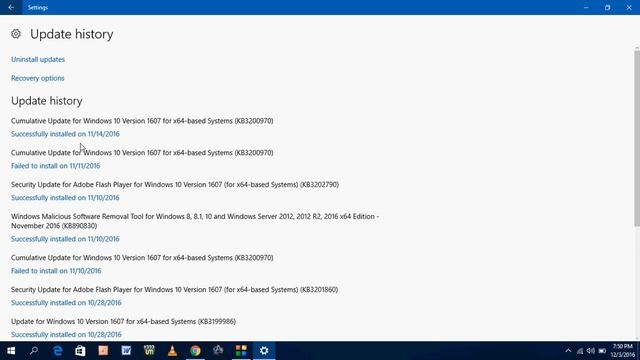Open taskbar search magnifier
This screenshot has width=640, height=360.
(34, 351)
